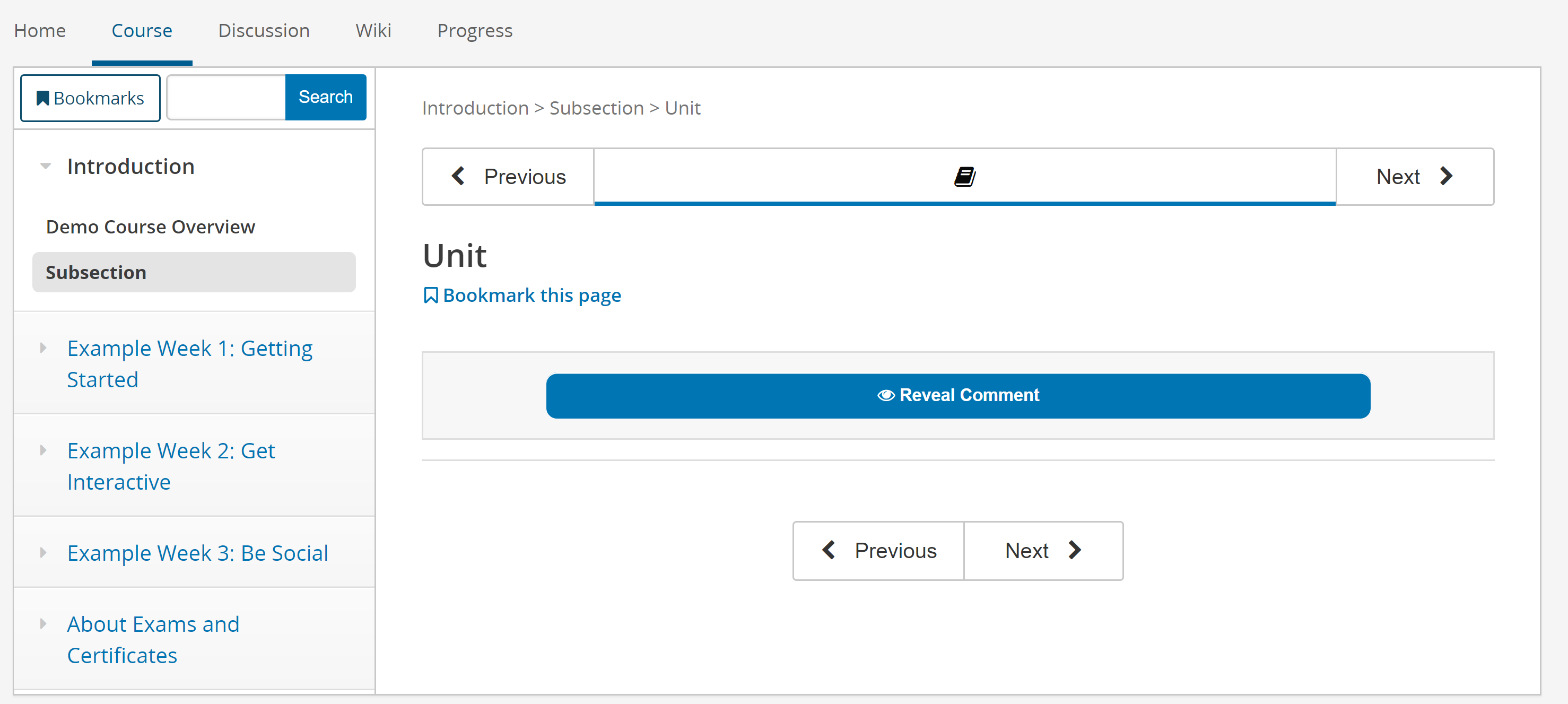The height and width of the screenshot is (704, 1568).
Task: Expand Example Week 2 section arrow
Action: (43, 450)
